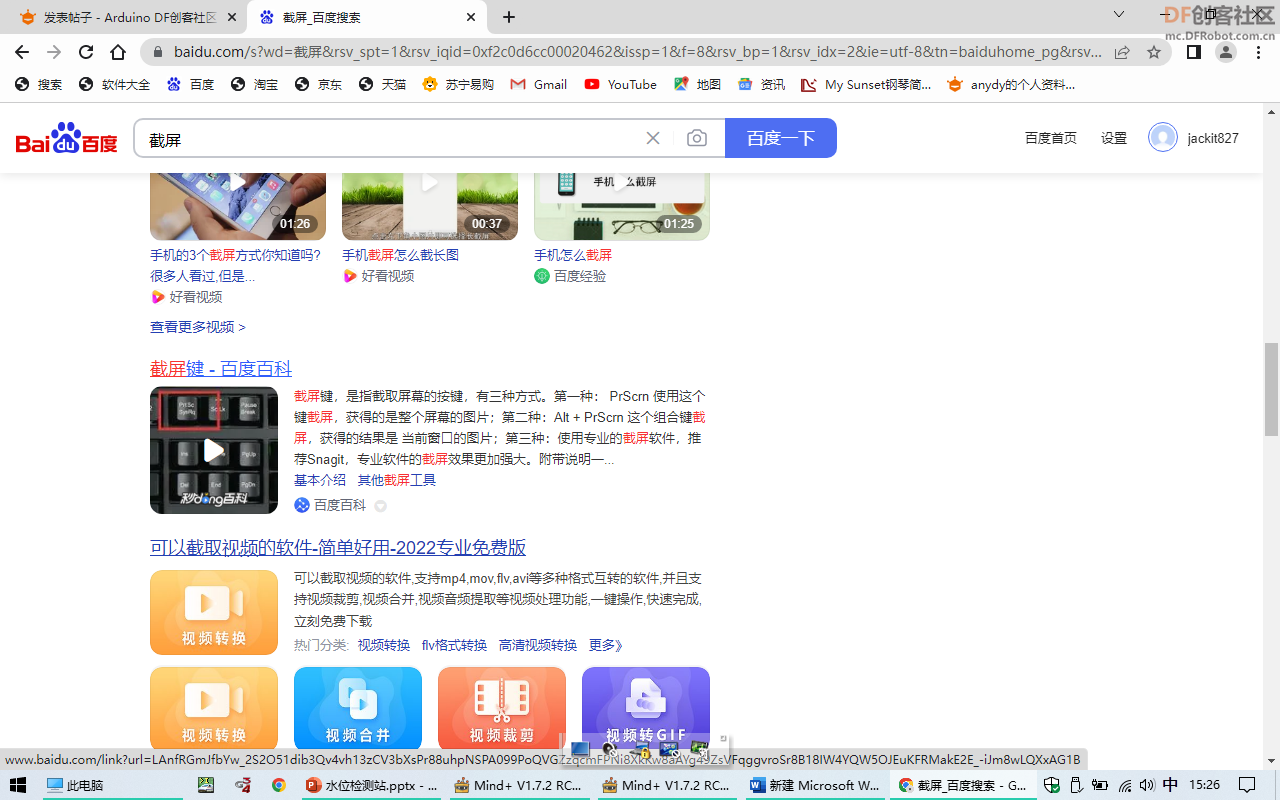The width and height of the screenshot is (1280, 800).
Task: Click 查看更多视频 link
Action: [198, 327]
